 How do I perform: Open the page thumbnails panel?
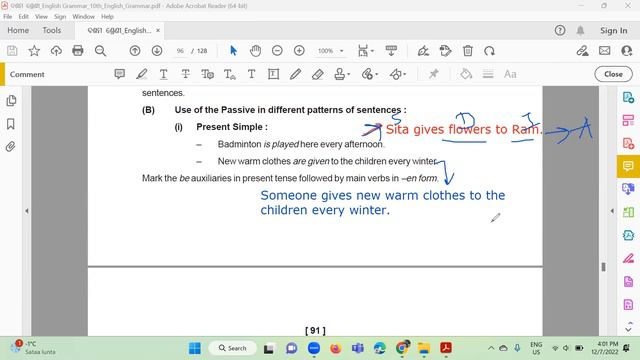(11, 100)
